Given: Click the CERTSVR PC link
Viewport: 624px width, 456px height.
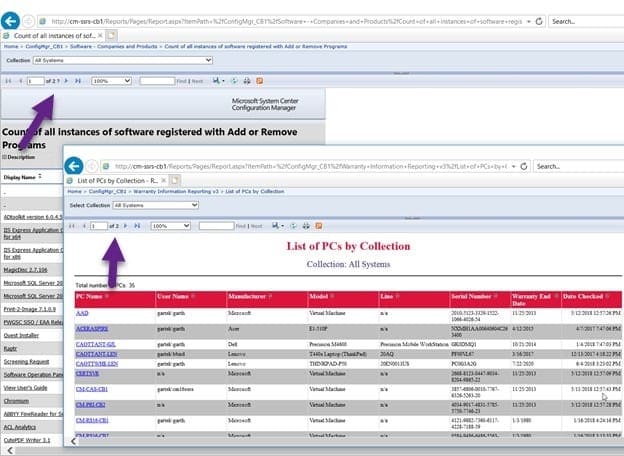Looking at the screenshot, I should pyautogui.click(x=88, y=373).
